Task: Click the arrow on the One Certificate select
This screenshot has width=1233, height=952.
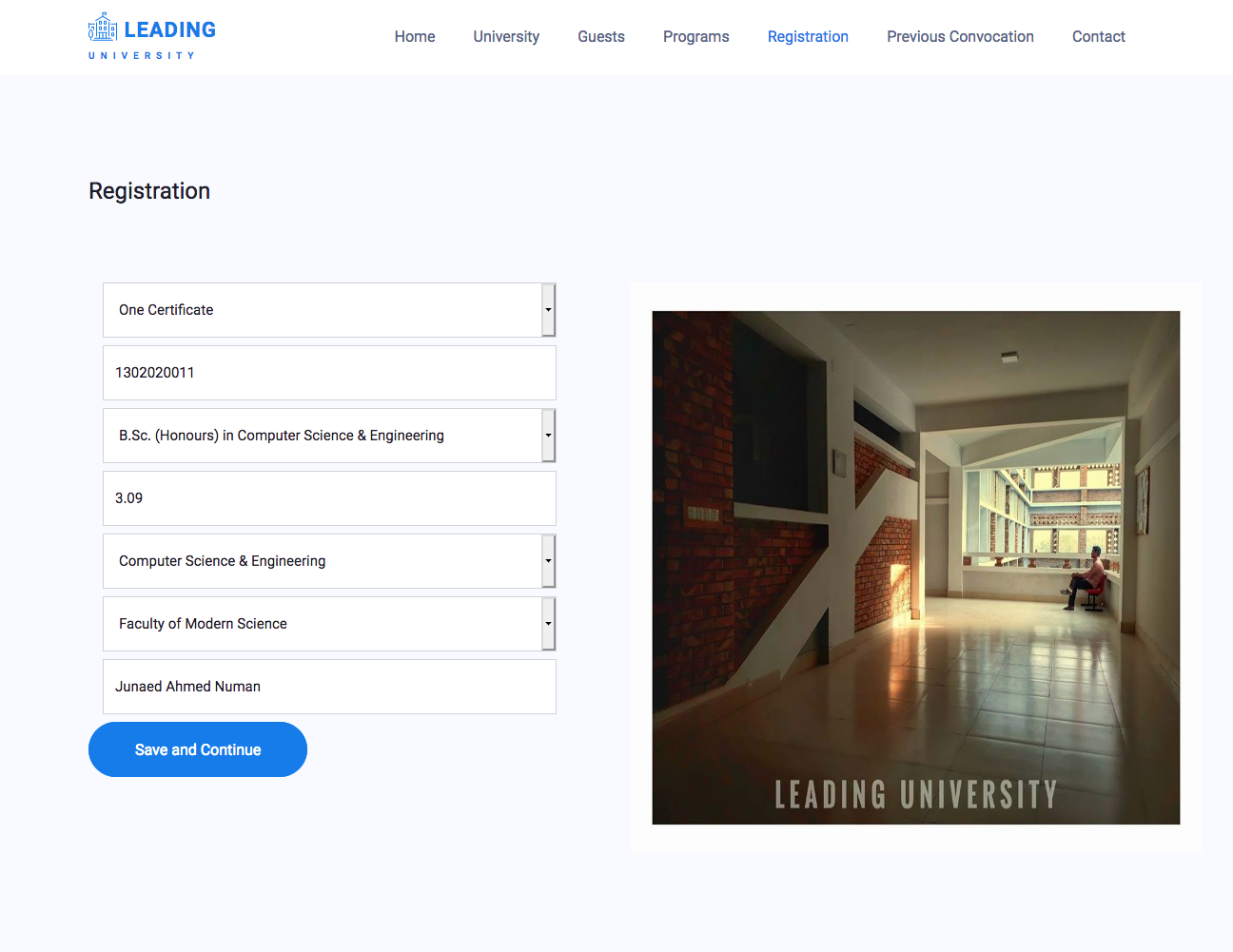Action: tap(548, 310)
